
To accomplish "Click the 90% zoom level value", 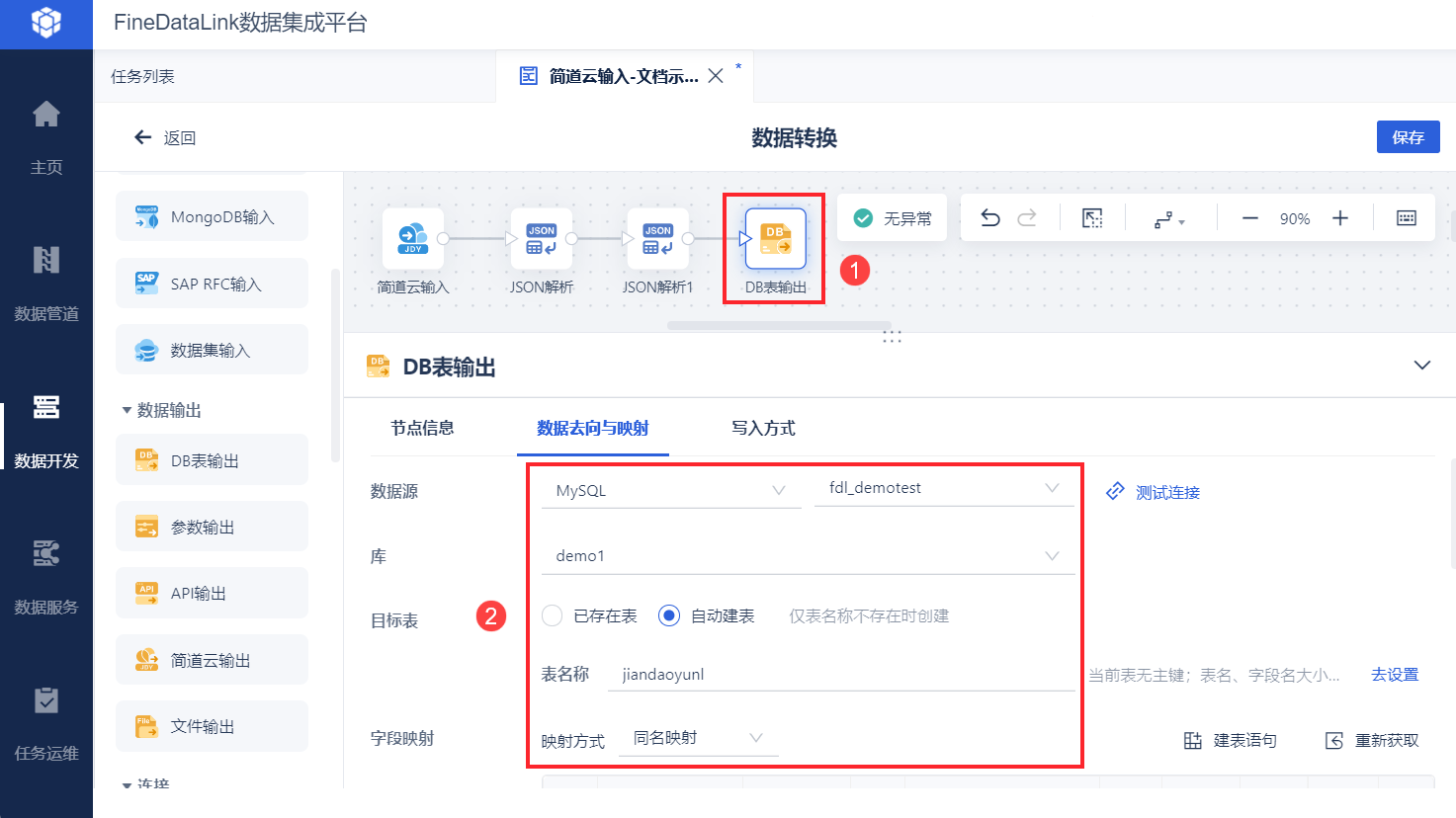I will pyautogui.click(x=1295, y=219).
